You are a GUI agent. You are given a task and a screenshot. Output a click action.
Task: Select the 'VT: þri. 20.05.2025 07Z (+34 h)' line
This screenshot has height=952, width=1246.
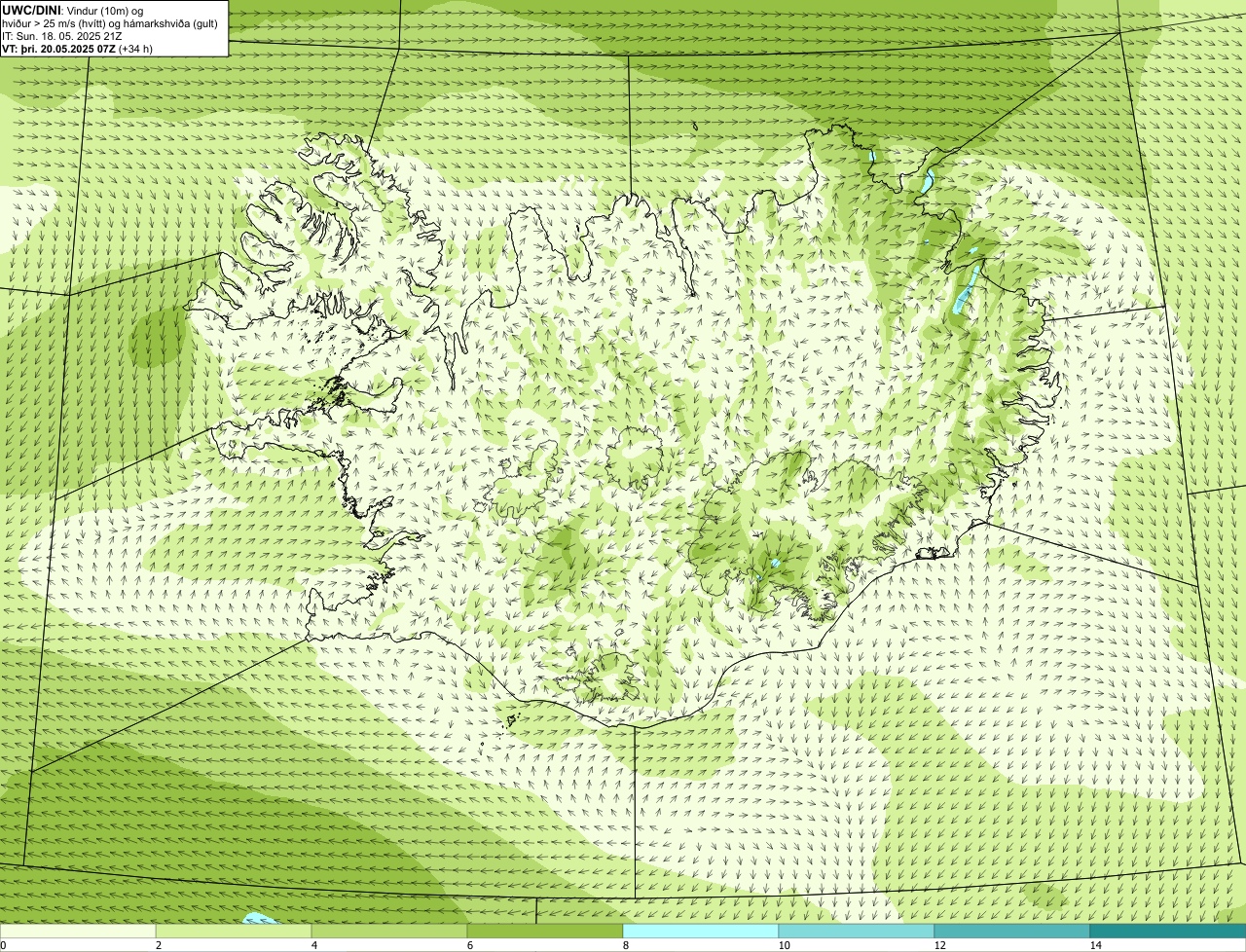tap(78, 49)
